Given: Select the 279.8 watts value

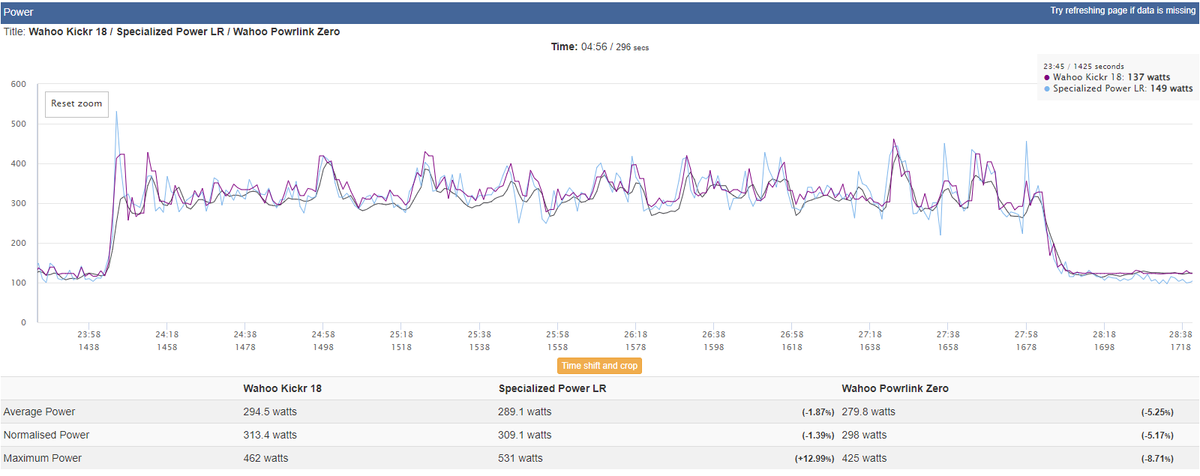Looking at the screenshot, I should [x=871, y=412].
